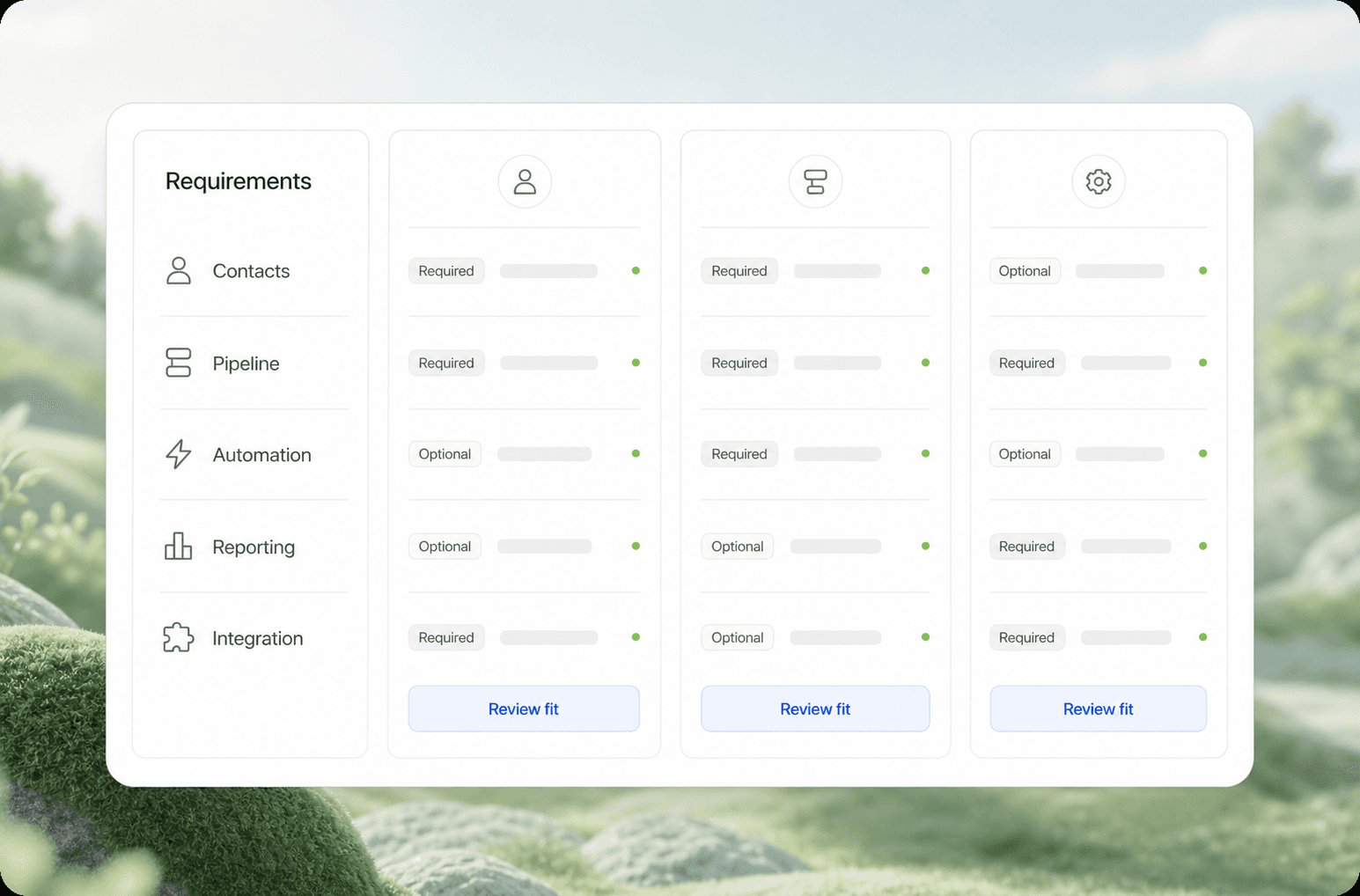Select the Pipeline requirement label
Image resolution: width=1360 pixels, height=896 pixels.
(246, 364)
